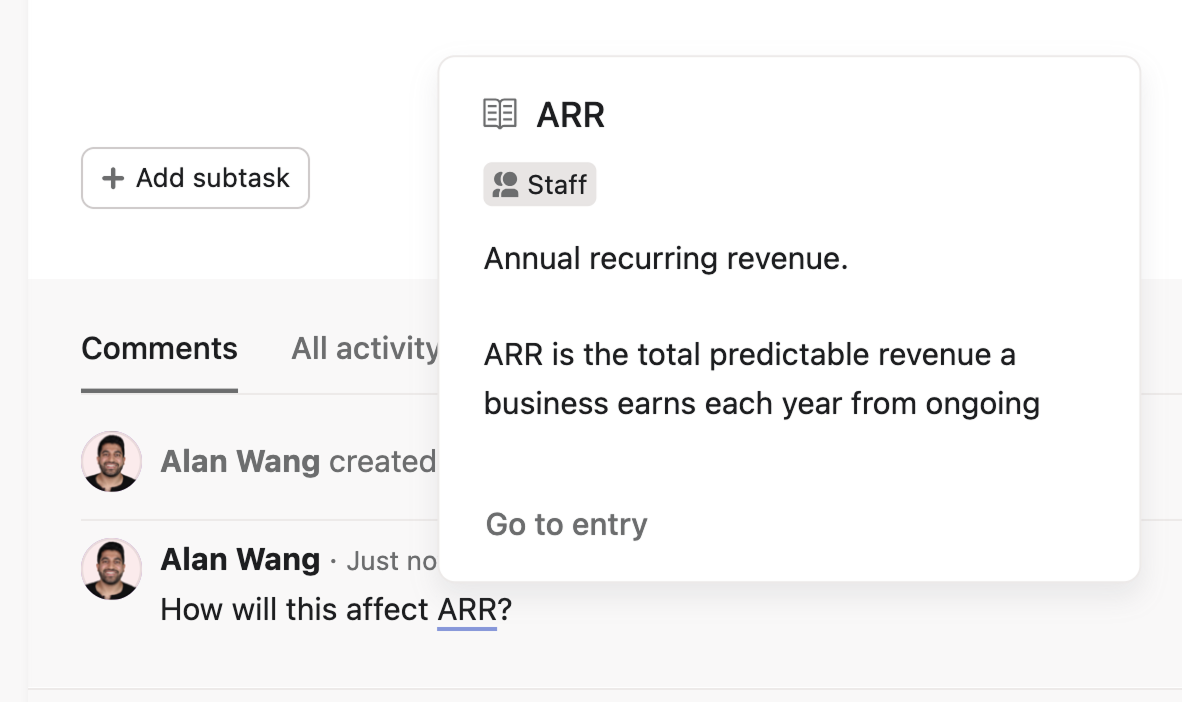
Task: Click Alan Wang's avatar on the created row
Action: coord(111,462)
